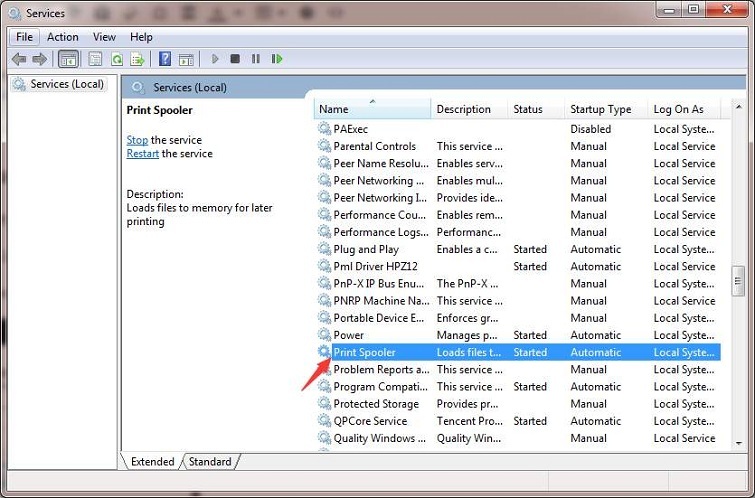The image size is (755, 498).
Task: Select the Plug and Play service row
Action: 366,249
